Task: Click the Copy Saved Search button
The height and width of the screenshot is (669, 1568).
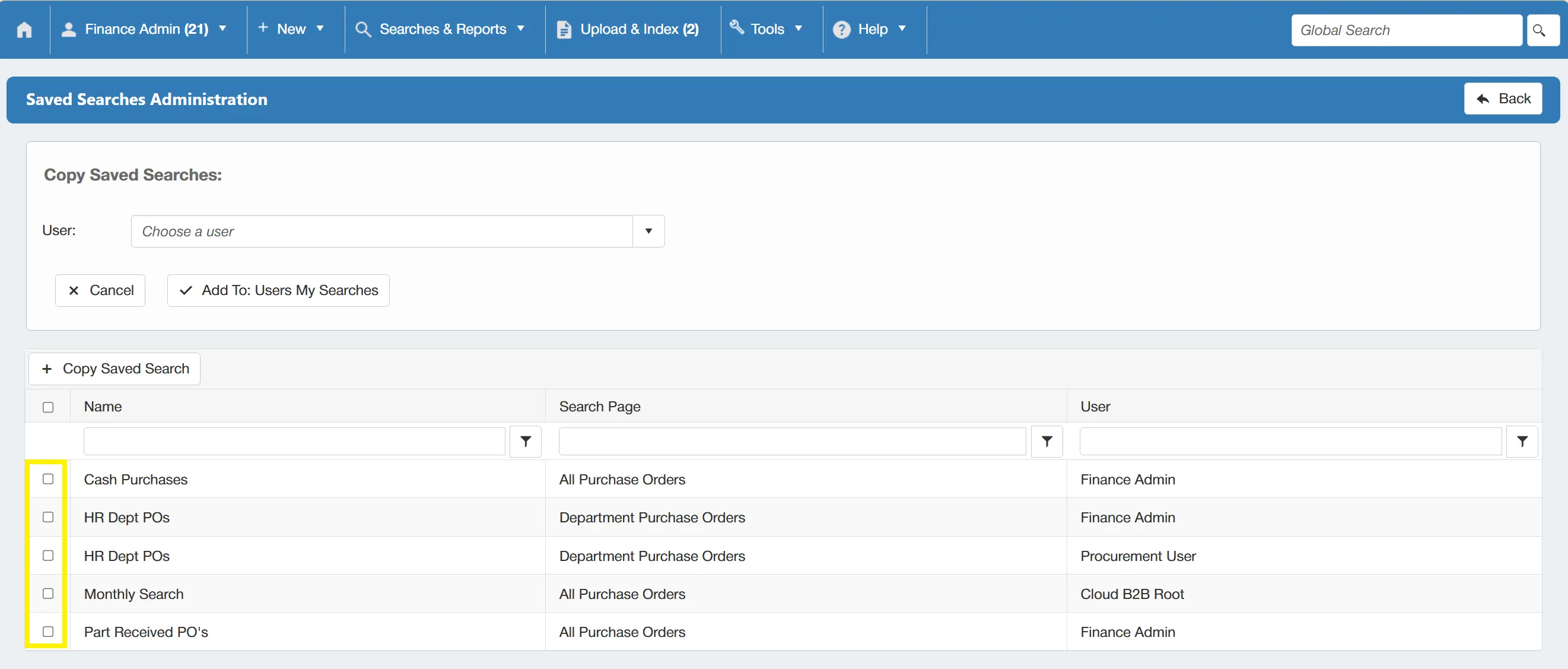Action: 115,369
